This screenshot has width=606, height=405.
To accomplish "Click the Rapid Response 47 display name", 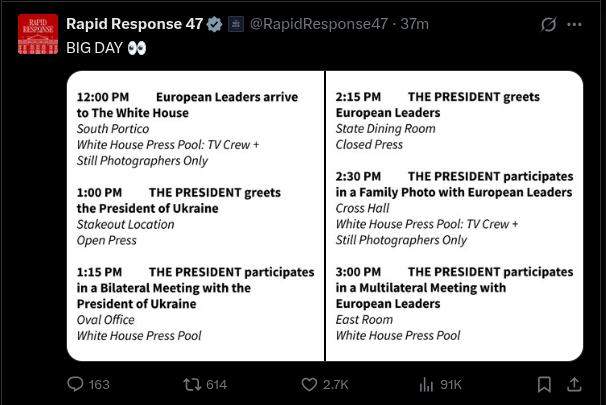I will coord(134,24).
